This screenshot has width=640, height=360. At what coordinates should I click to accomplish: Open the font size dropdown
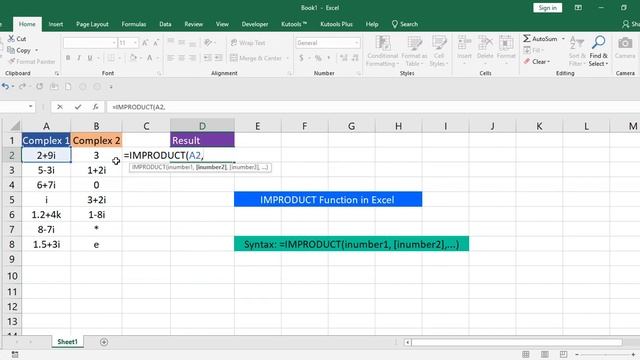(x=135, y=43)
